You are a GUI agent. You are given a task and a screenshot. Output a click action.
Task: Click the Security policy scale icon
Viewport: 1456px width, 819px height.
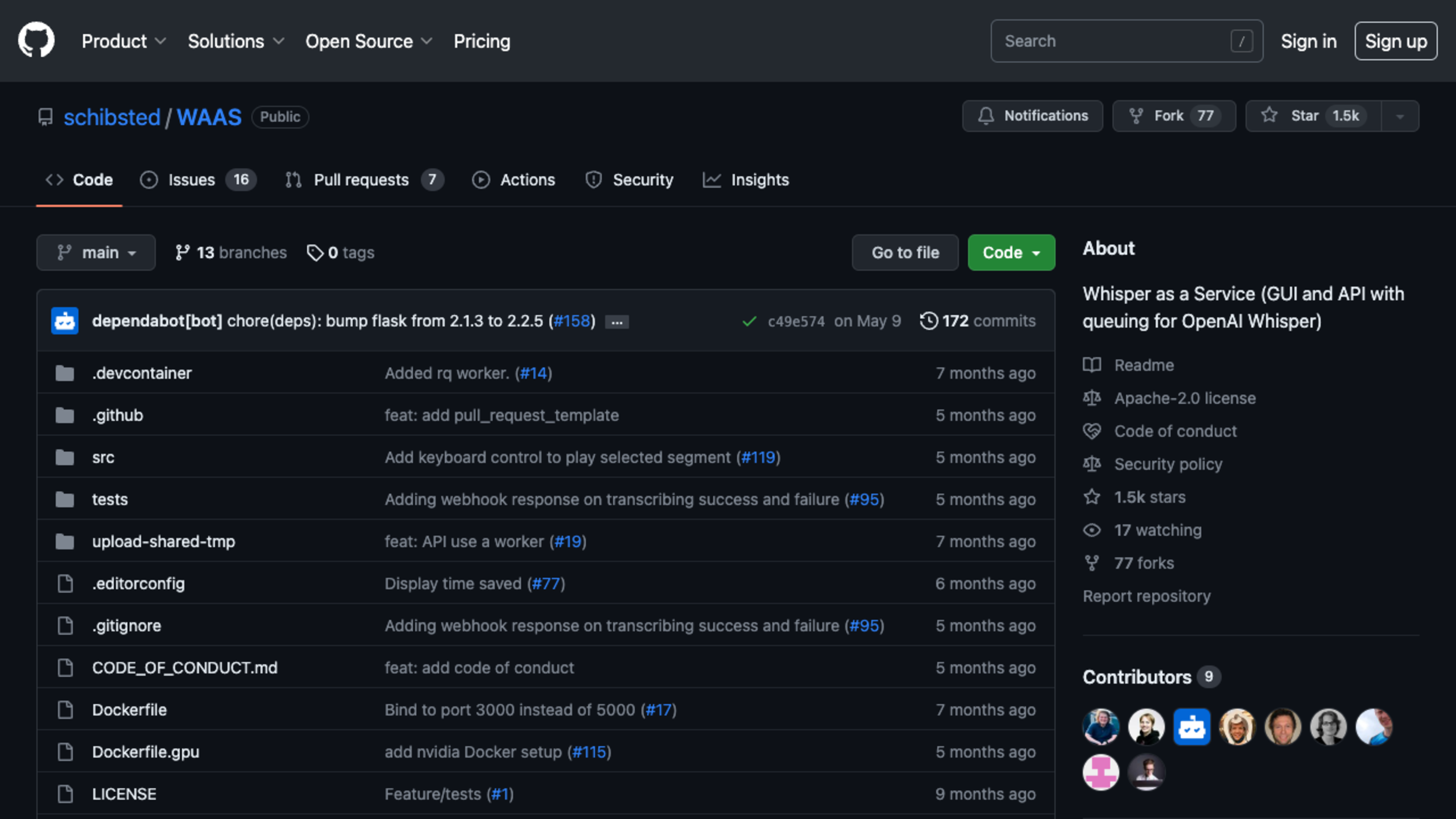click(1092, 464)
